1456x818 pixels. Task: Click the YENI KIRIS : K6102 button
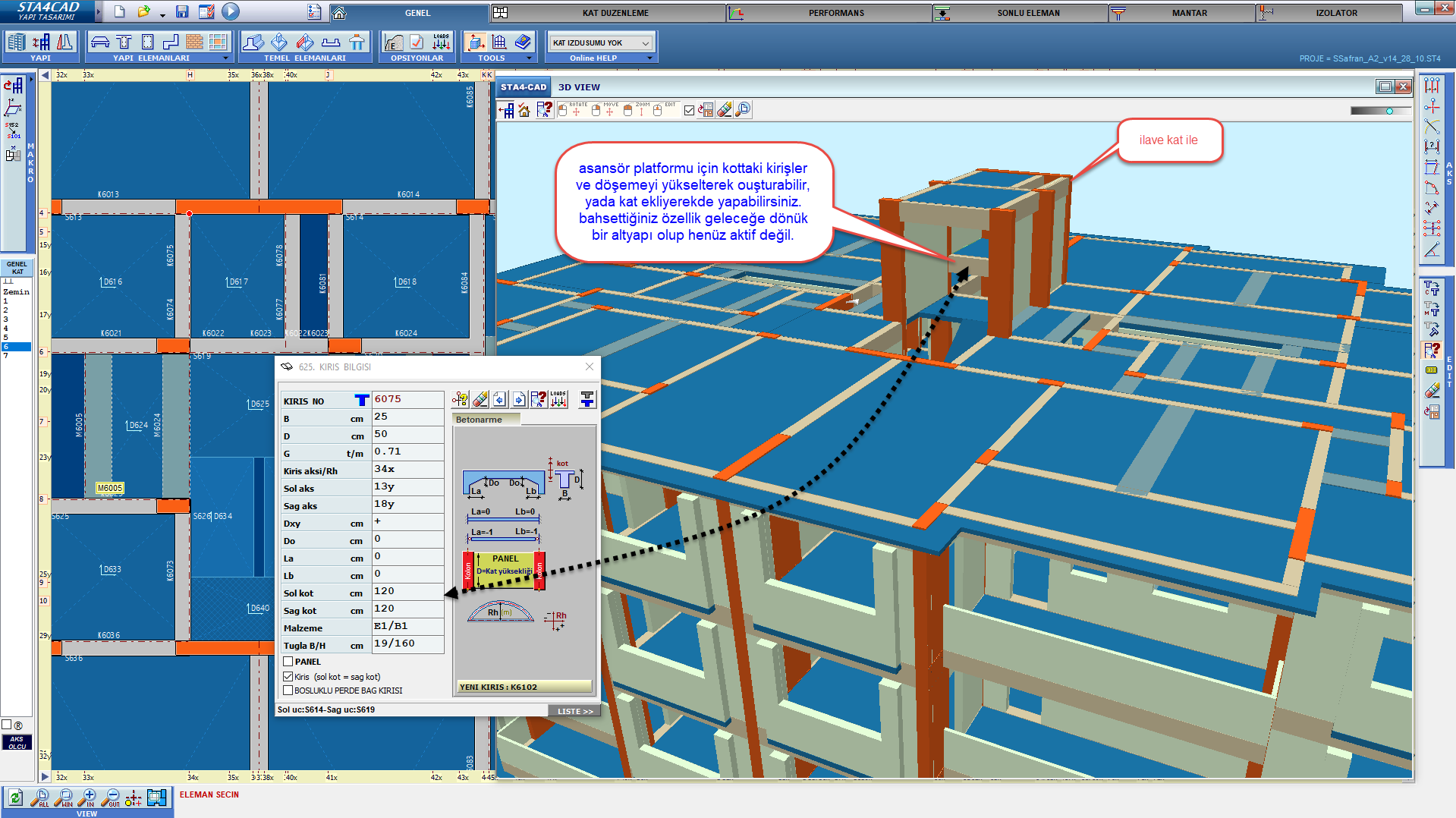(523, 687)
